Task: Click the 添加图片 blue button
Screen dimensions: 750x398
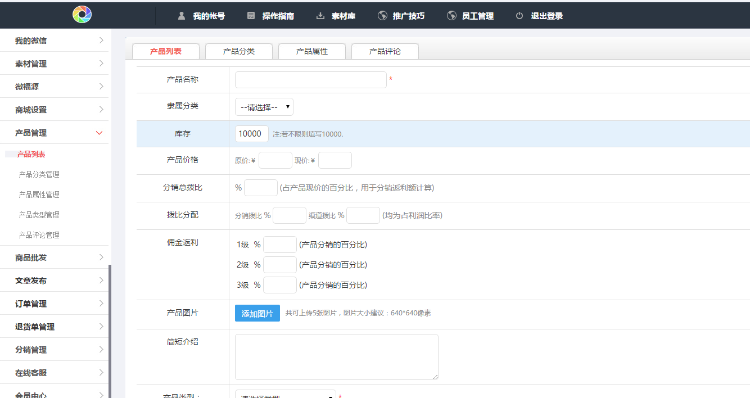Action: tap(257, 313)
